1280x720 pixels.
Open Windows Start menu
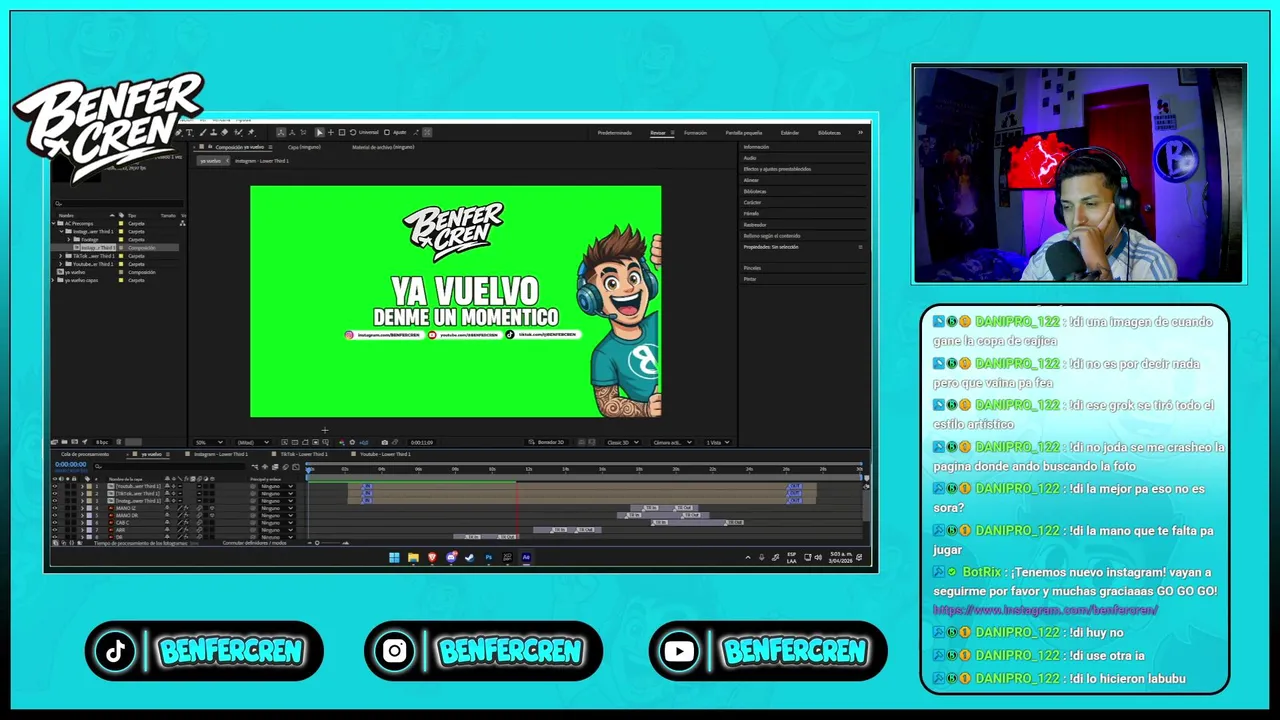394,557
